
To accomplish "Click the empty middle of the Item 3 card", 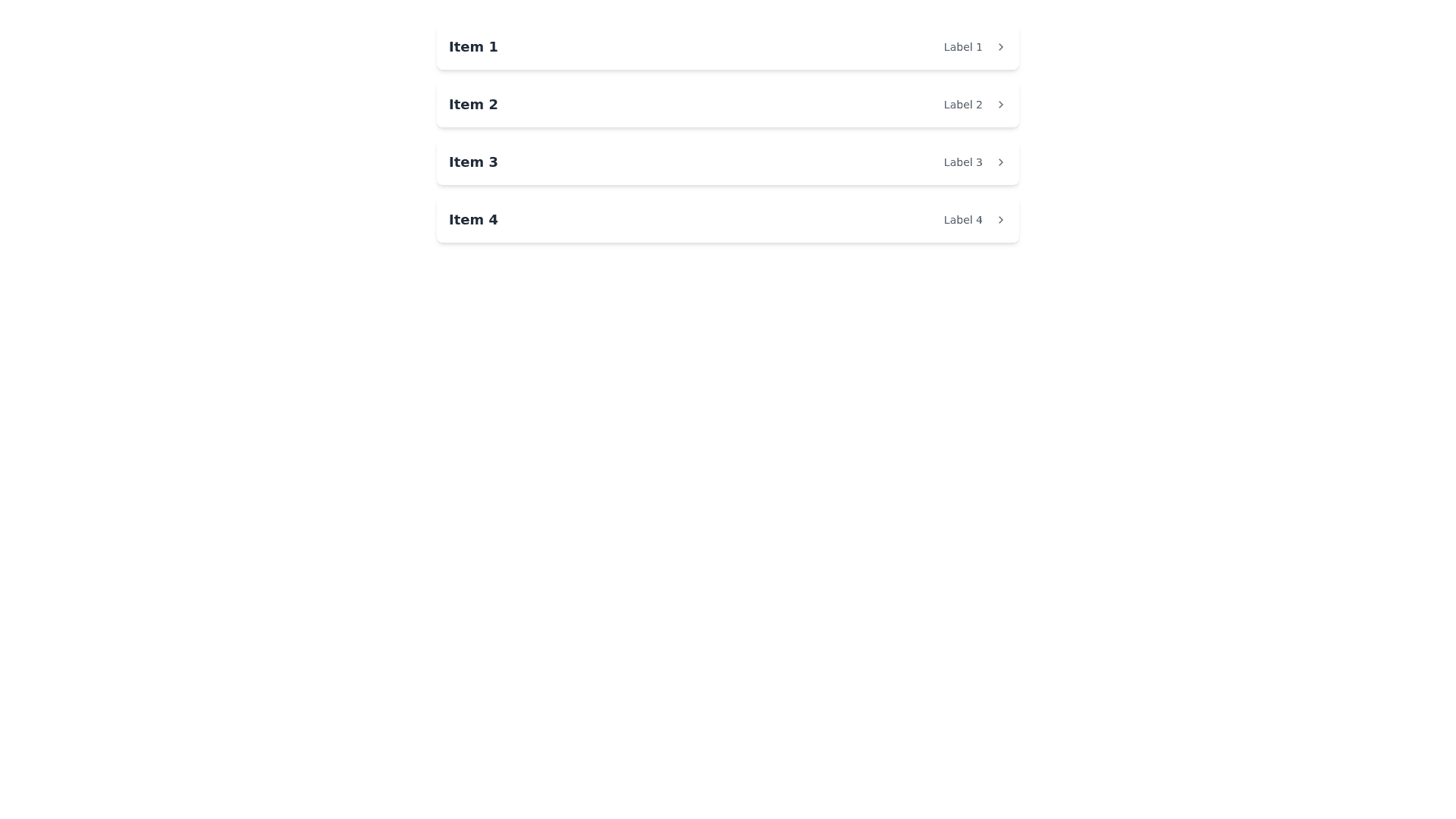I will (x=720, y=162).
